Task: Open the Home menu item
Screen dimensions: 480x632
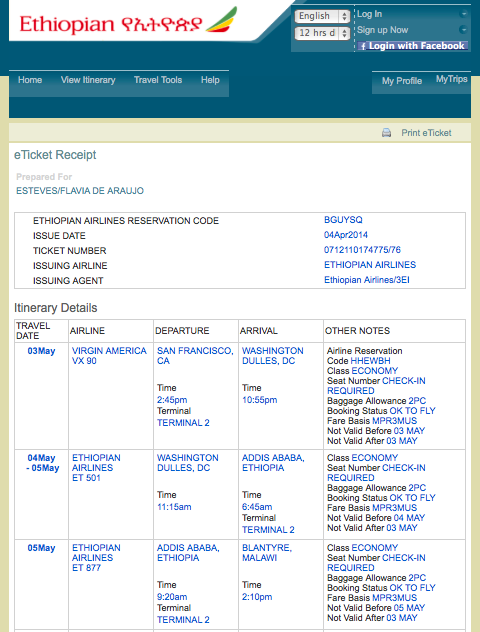Action: tap(30, 80)
